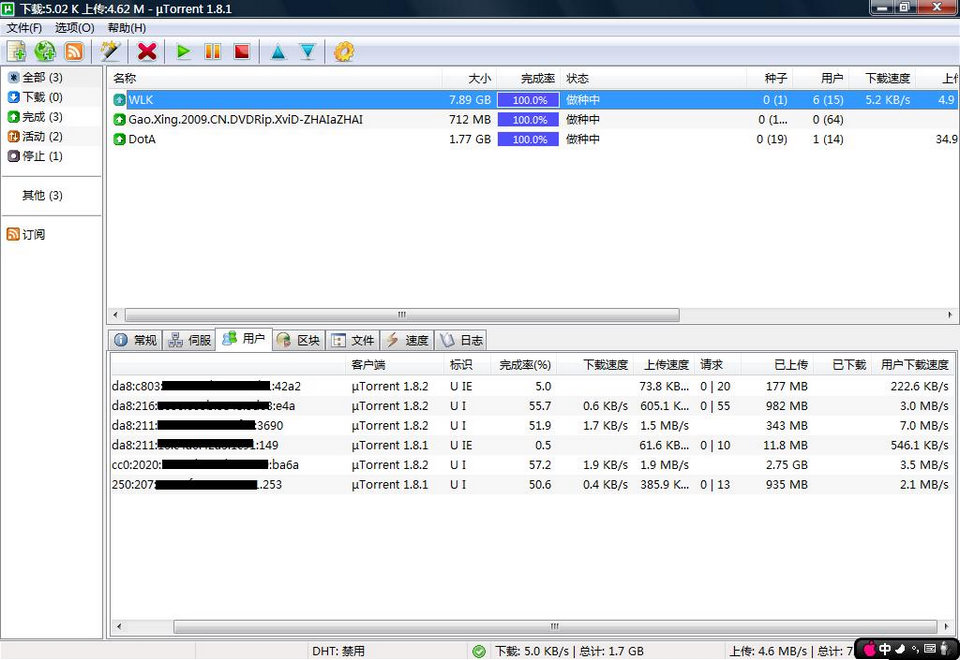960x660 pixels.
Task: Click the 2.75 GB uploaded cell
Action: [786, 465]
